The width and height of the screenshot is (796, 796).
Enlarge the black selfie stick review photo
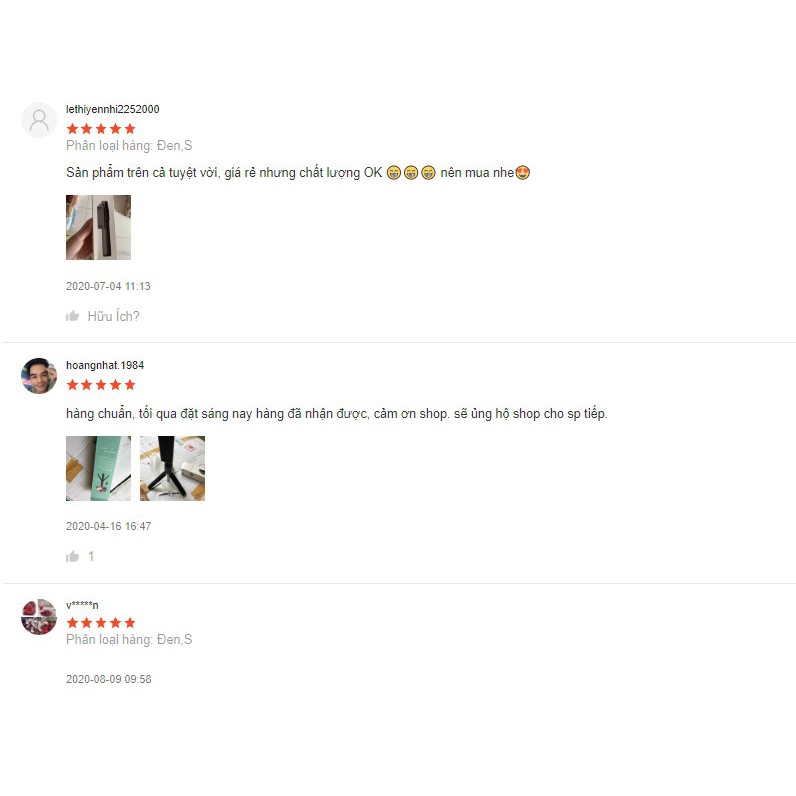98,227
